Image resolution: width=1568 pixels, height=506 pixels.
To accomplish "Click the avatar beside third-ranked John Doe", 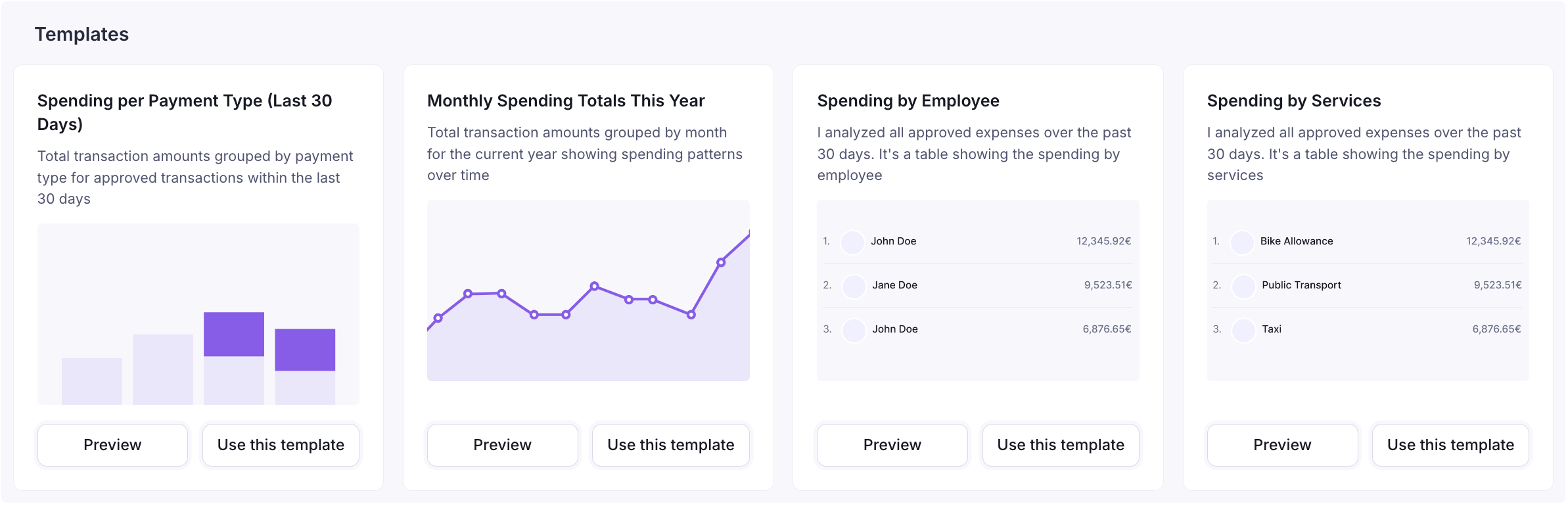I will pos(853,331).
